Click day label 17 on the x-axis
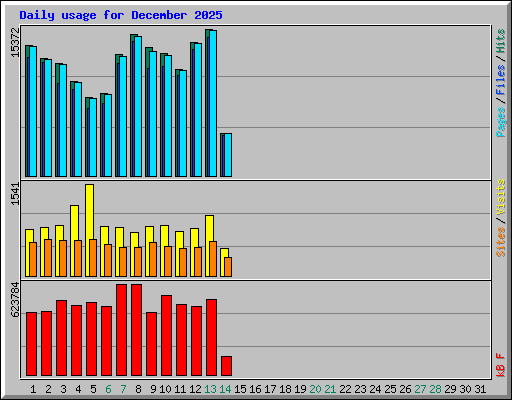 coord(270,389)
